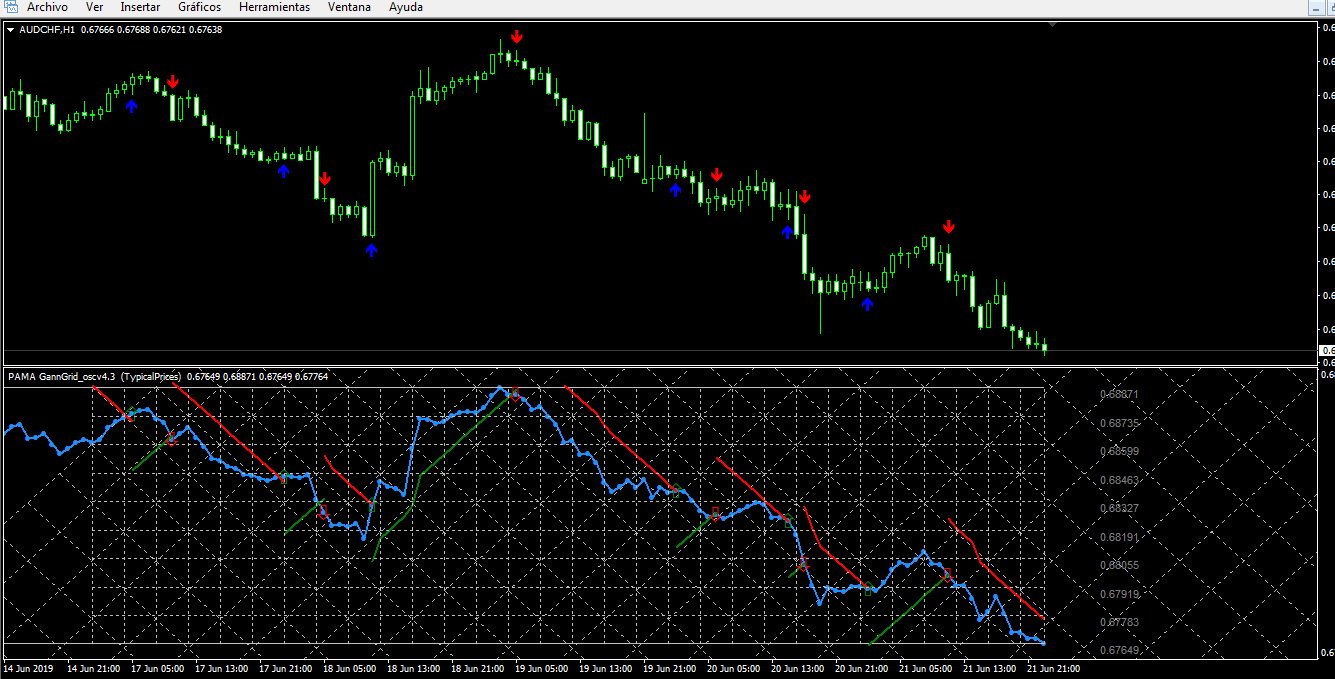
Task: Click the 17 Jun 05:00 time label
Action: pos(157,668)
